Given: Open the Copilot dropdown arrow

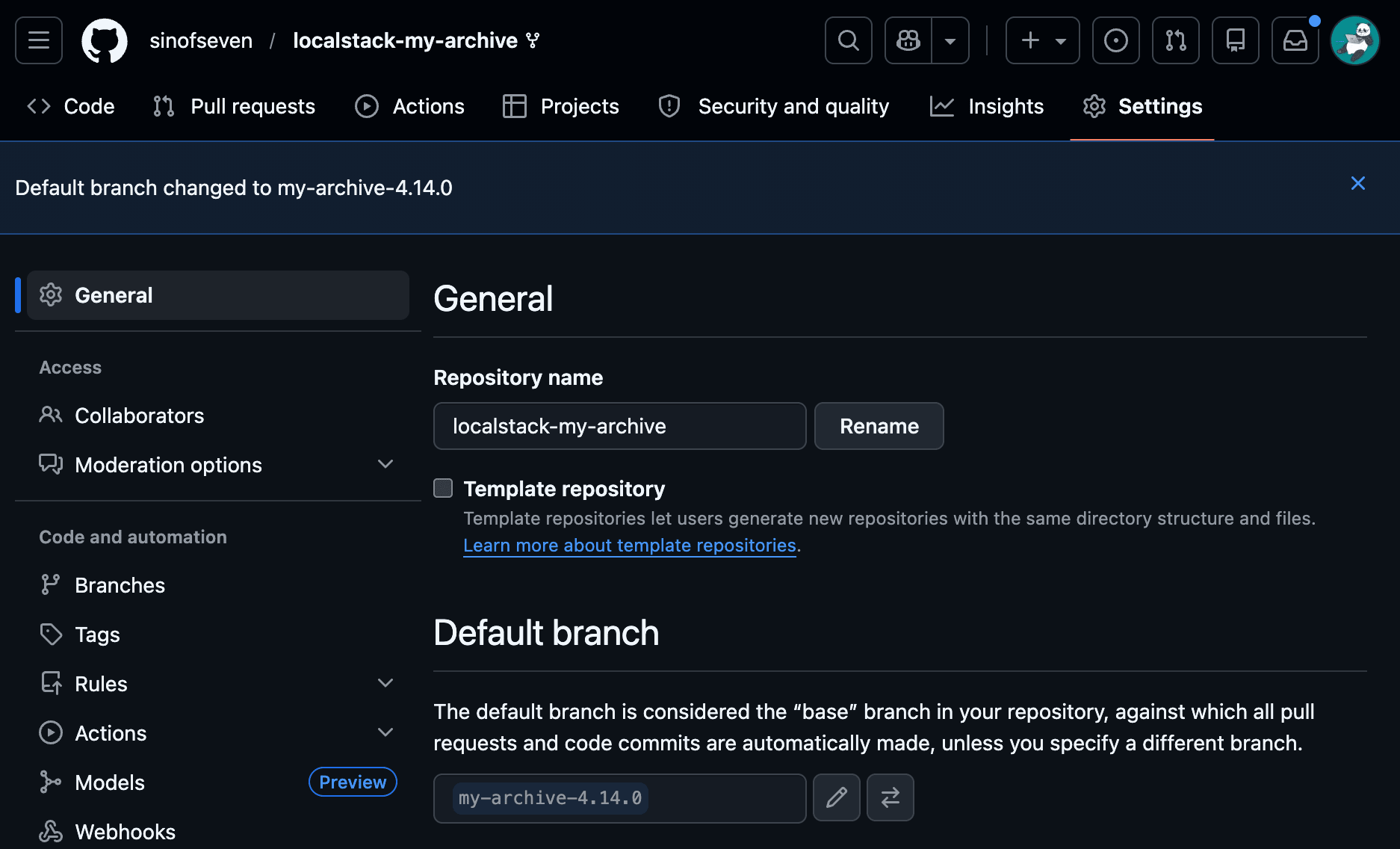Looking at the screenshot, I should coord(950,40).
